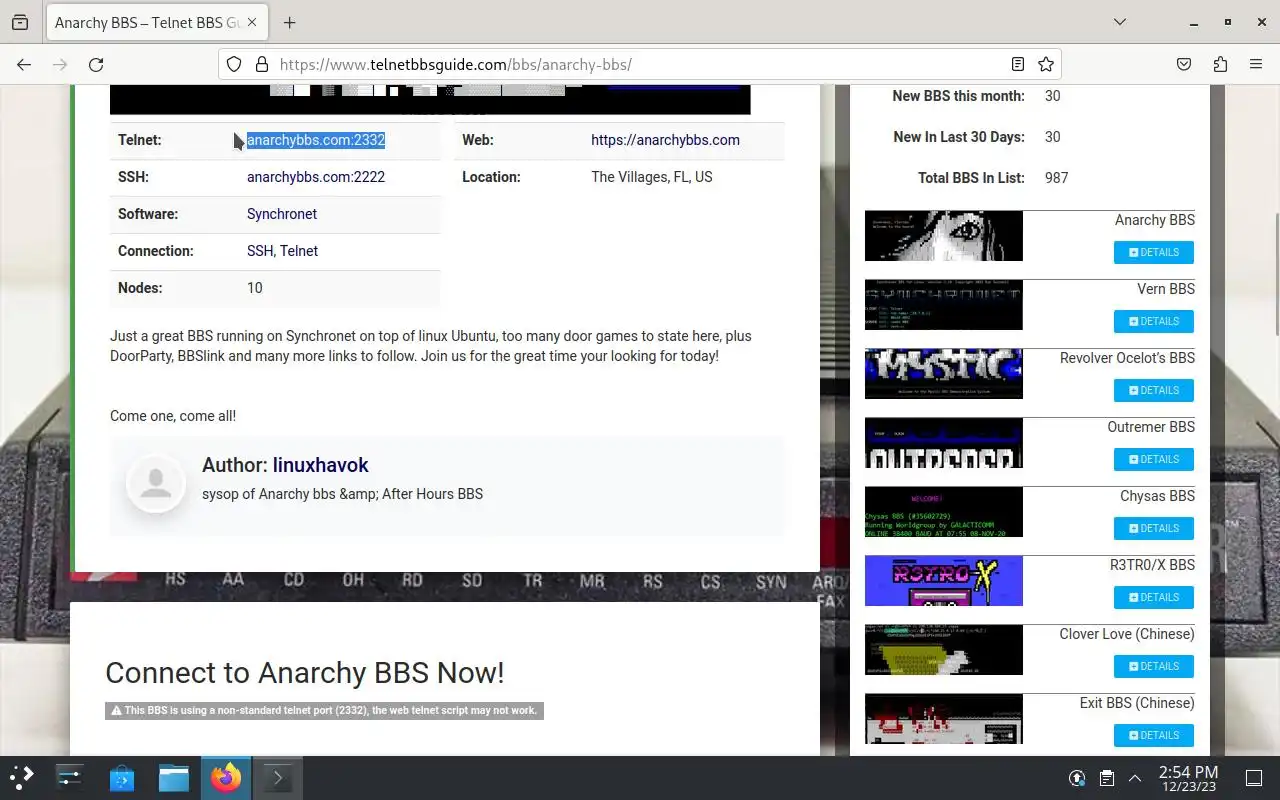This screenshot has height=800, width=1280.
Task: Focus the URL address field
Action: [640, 64]
